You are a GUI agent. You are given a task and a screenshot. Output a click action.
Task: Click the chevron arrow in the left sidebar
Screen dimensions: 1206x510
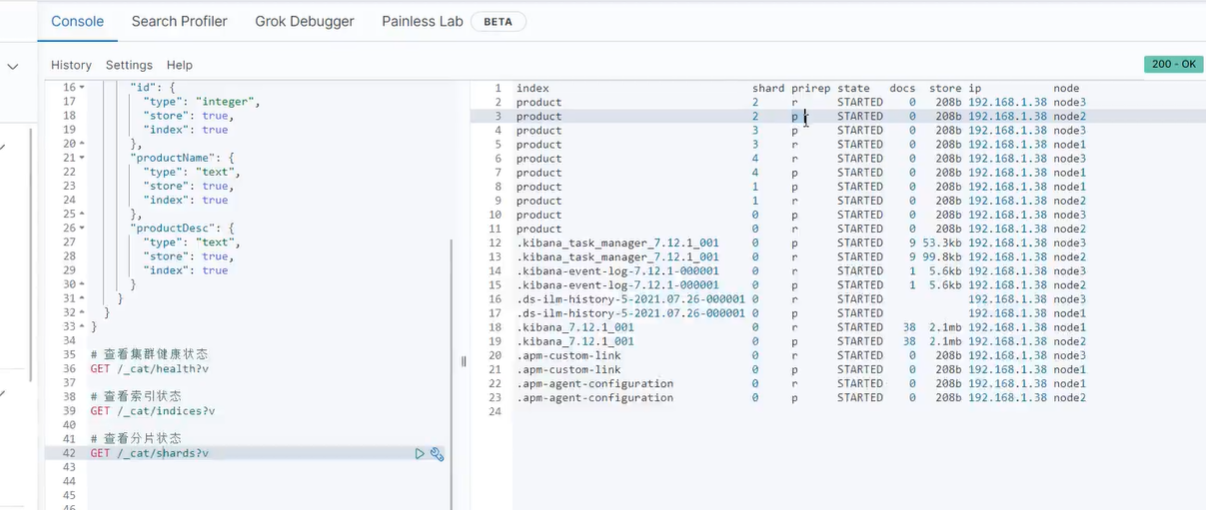click(x=12, y=67)
